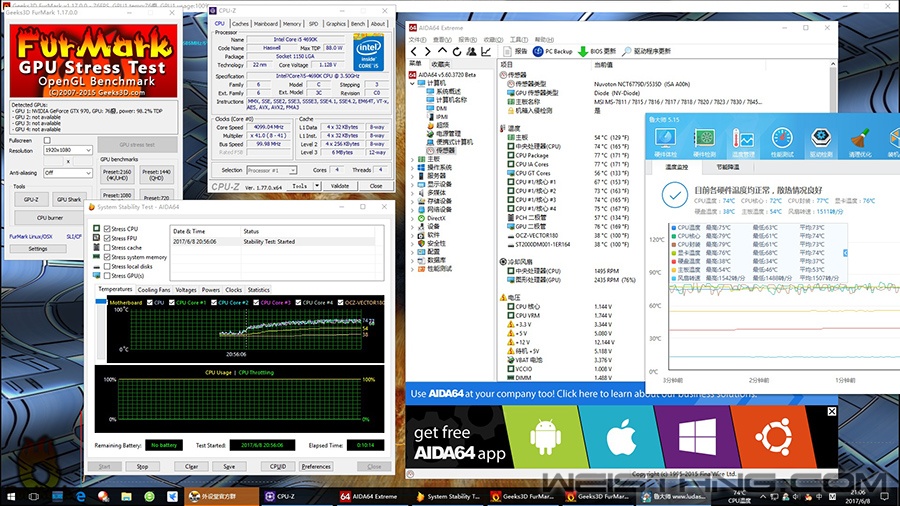Viewport: 900px width, 506px height.
Task: Click AIDA64 forward navigation arrow
Action: click(428, 52)
